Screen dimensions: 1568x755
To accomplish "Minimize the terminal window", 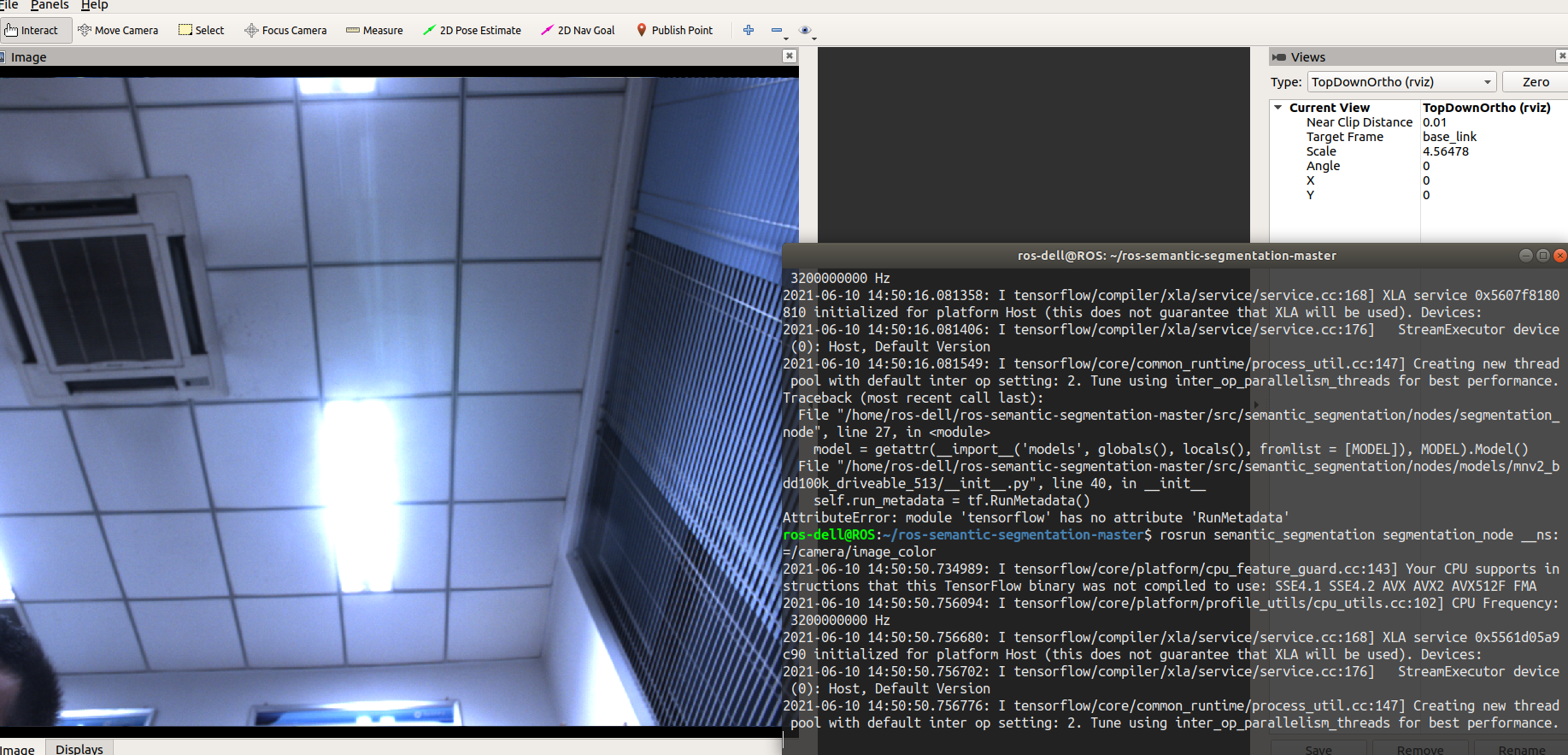I will 1526,255.
